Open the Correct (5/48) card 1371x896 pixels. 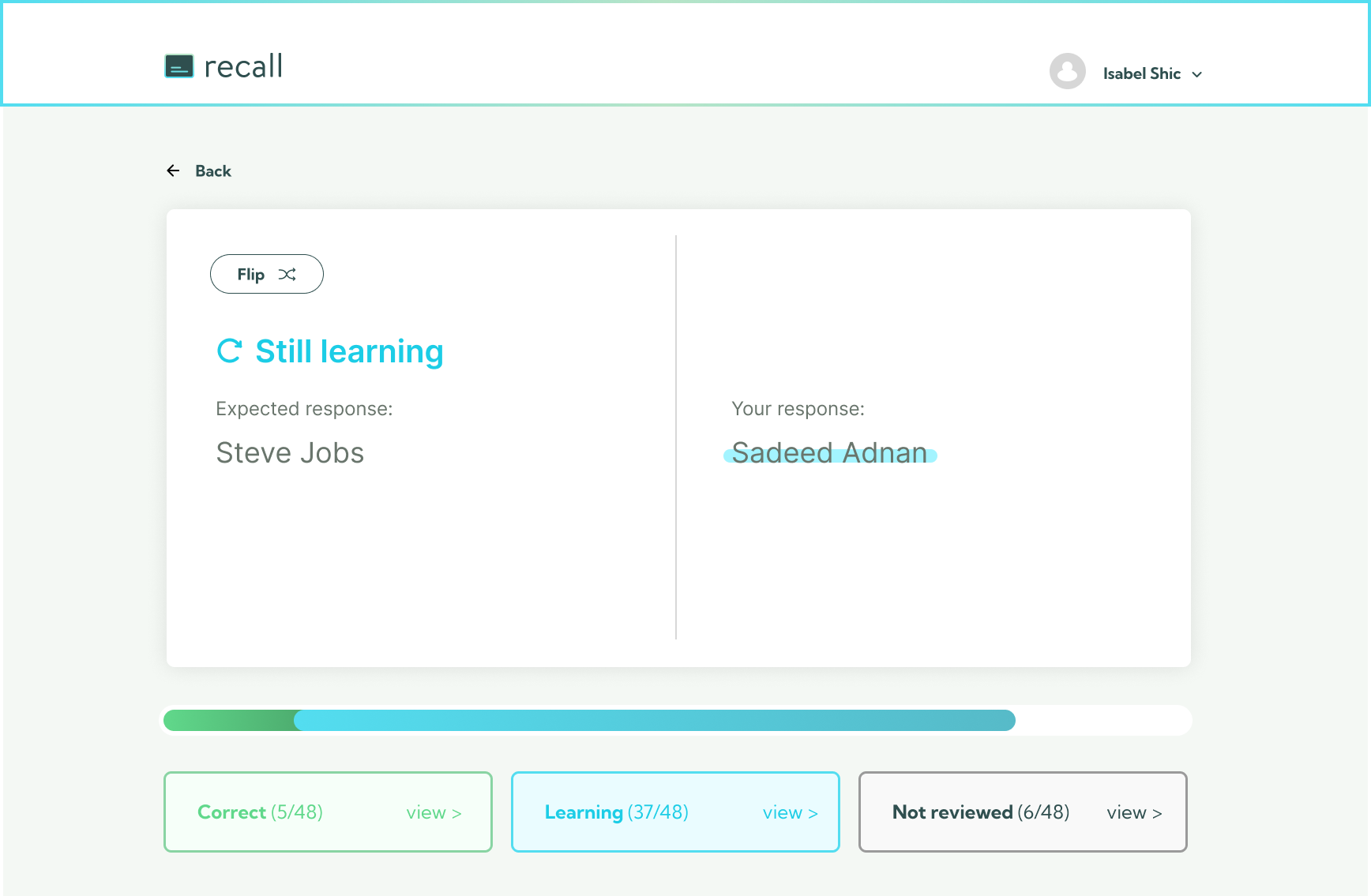[x=328, y=812]
